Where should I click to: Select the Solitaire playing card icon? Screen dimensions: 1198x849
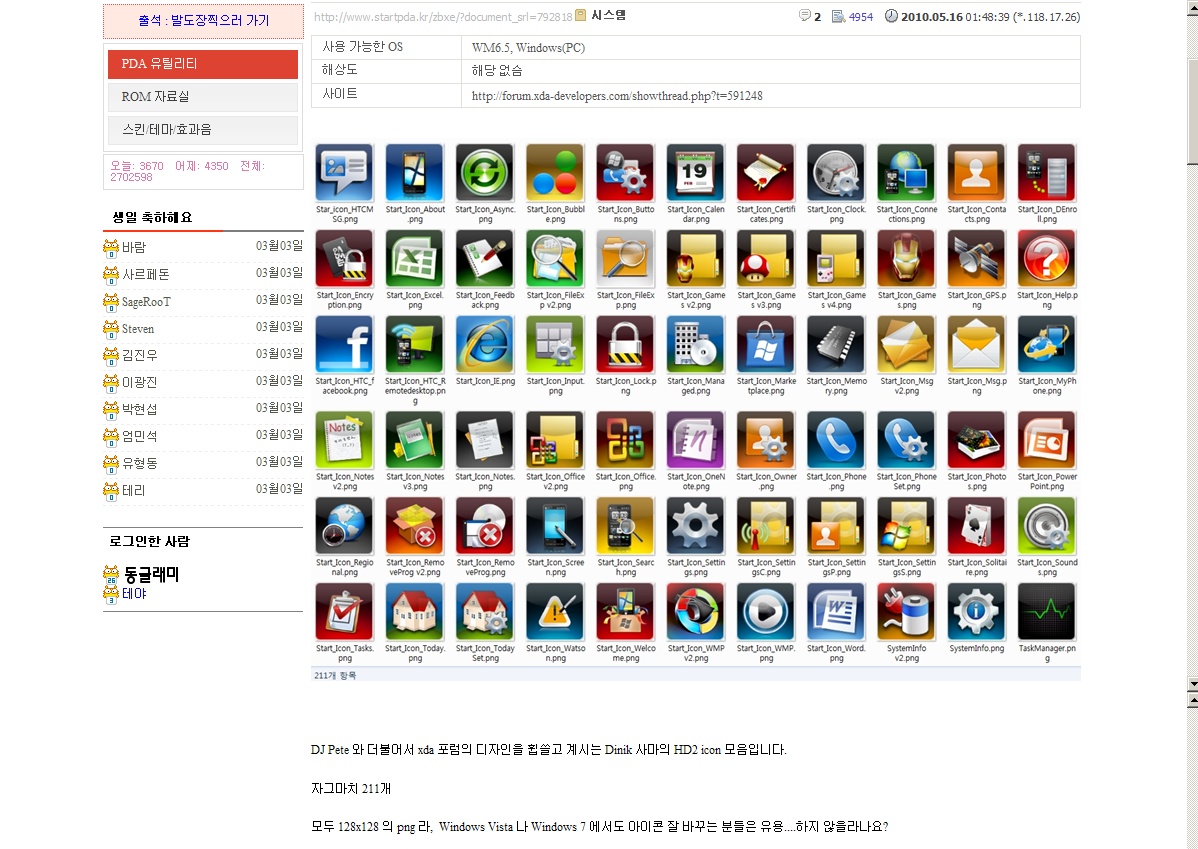pos(976,526)
